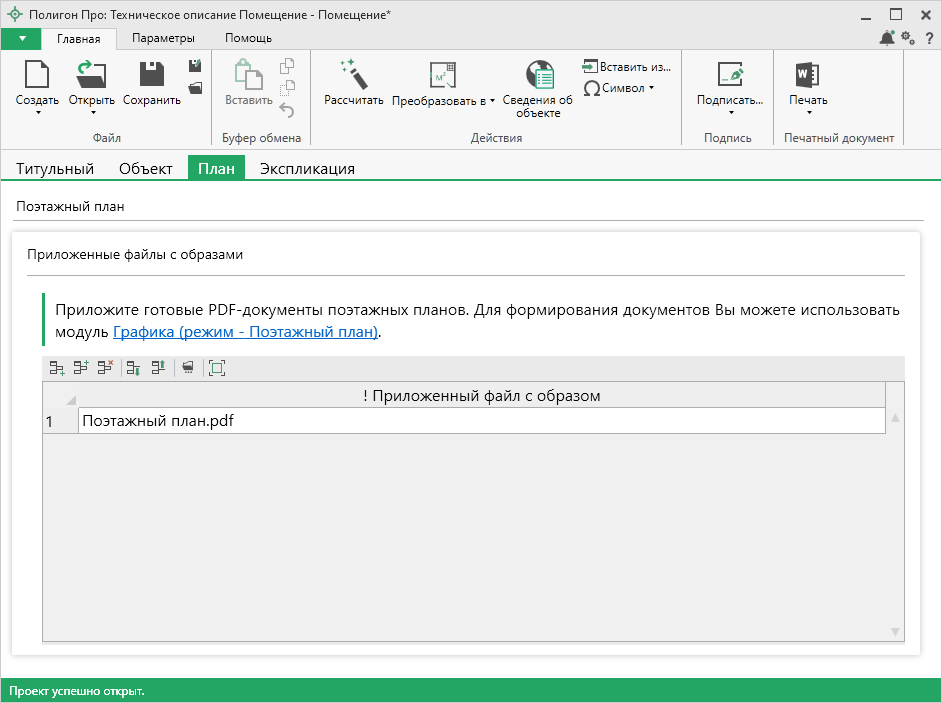
Task: Open Сведения об объекте
Action: click(x=538, y=76)
